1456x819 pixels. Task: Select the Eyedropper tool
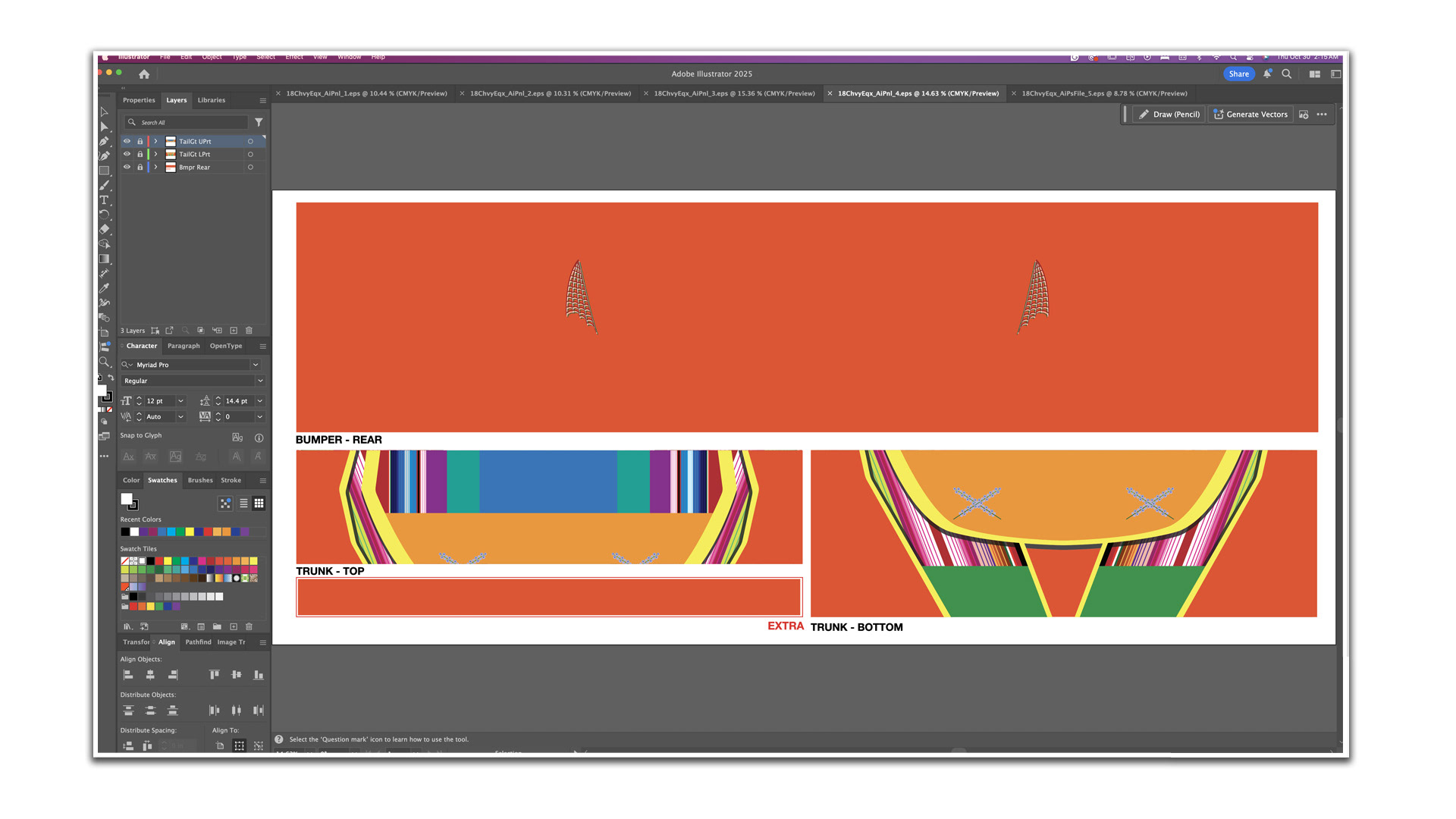105,288
